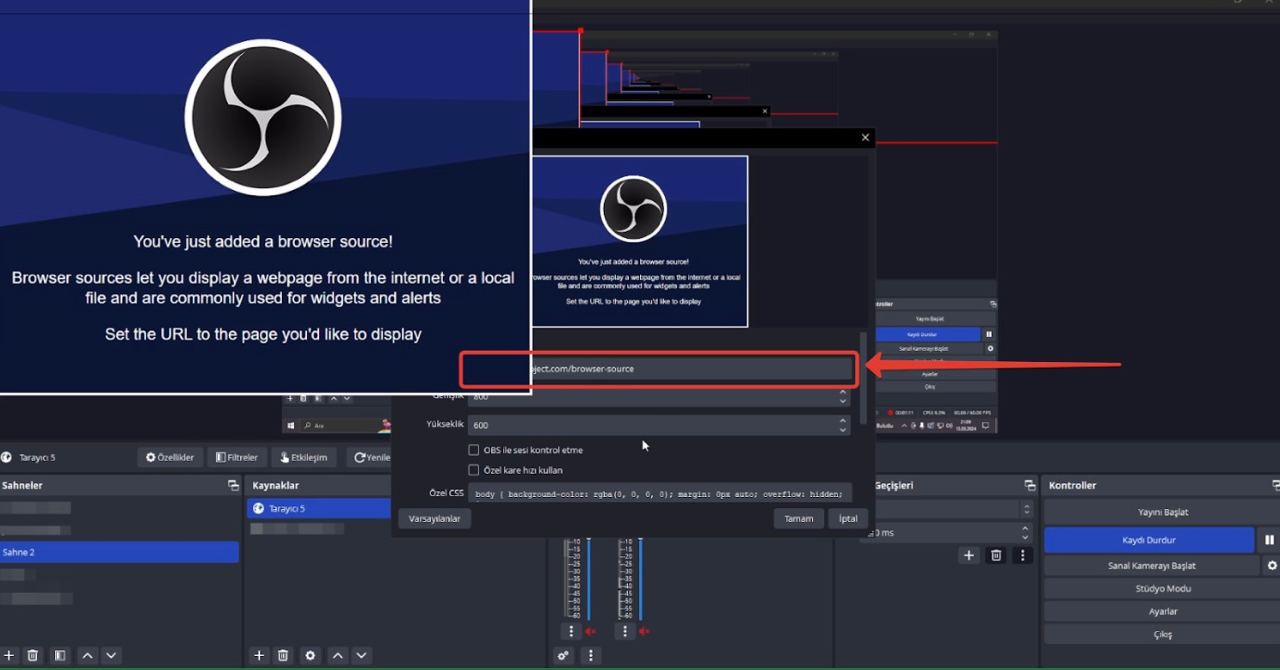Open the audio mixer three-dot options menu
Image resolution: width=1280 pixels, height=670 pixels.
click(591, 655)
